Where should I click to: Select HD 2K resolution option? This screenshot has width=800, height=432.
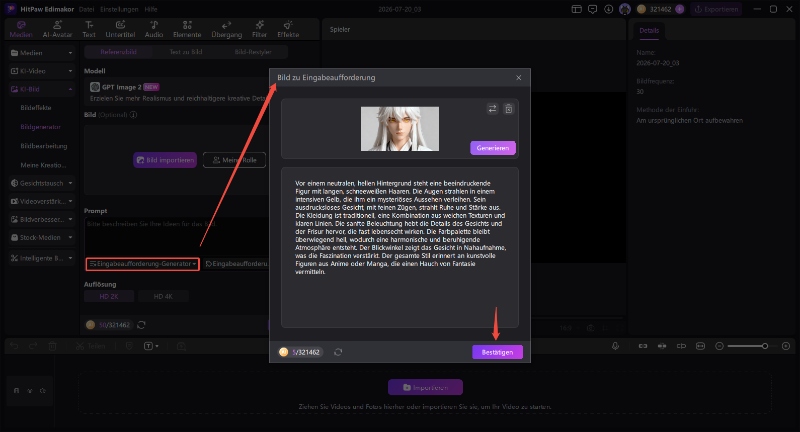click(109, 296)
